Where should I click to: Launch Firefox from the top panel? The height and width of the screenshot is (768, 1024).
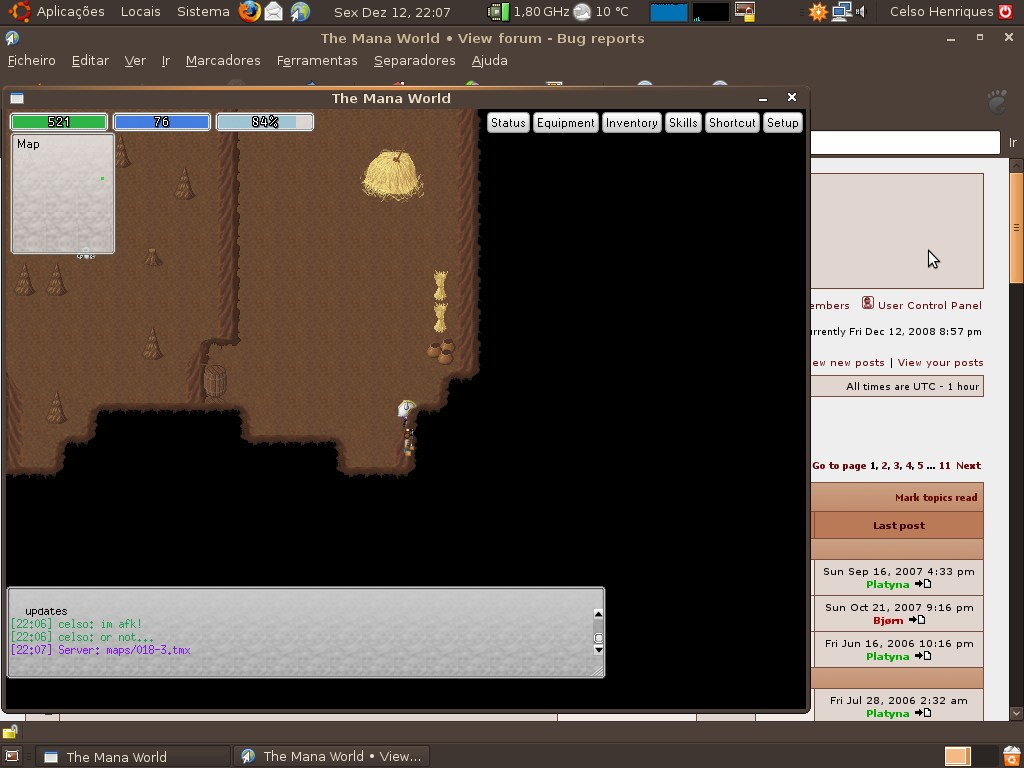pos(249,11)
